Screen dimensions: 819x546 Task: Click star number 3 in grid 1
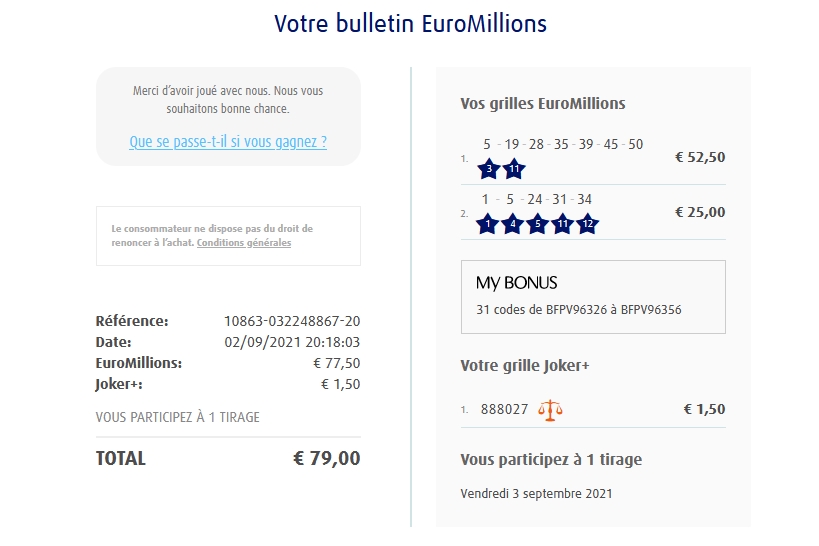click(x=489, y=169)
